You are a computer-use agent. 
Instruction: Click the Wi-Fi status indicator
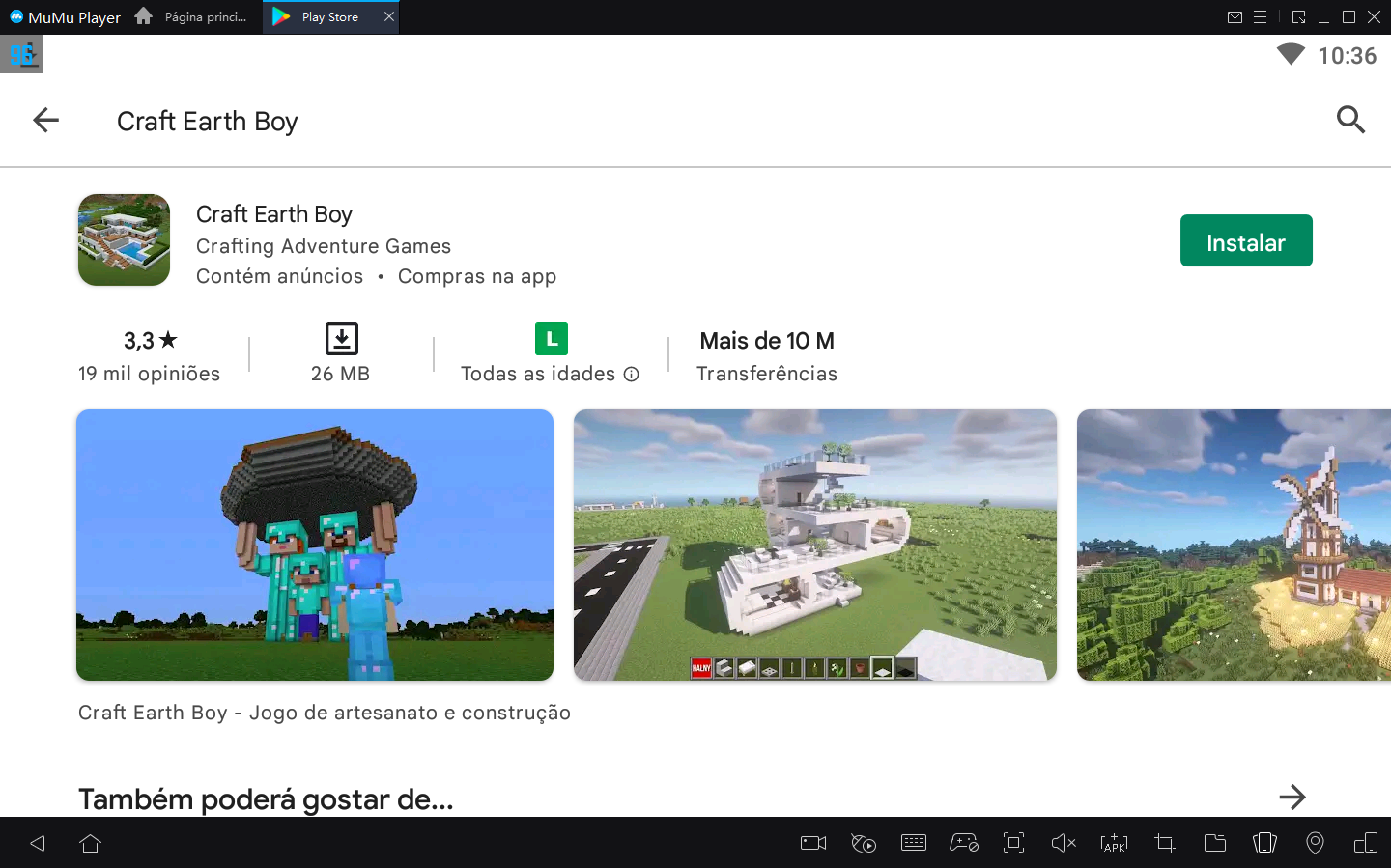[1291, 54]
